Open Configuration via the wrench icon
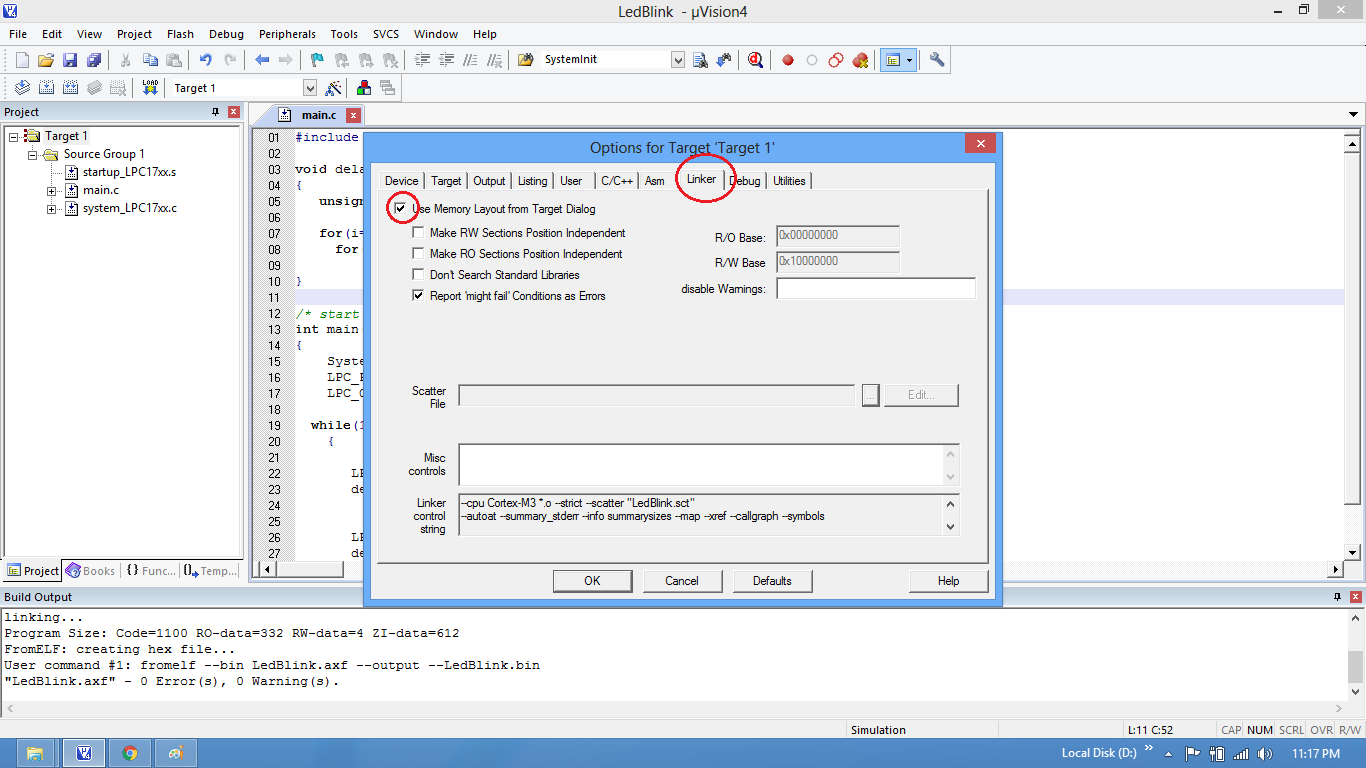 pyautogui.click(x=937, y=60)
